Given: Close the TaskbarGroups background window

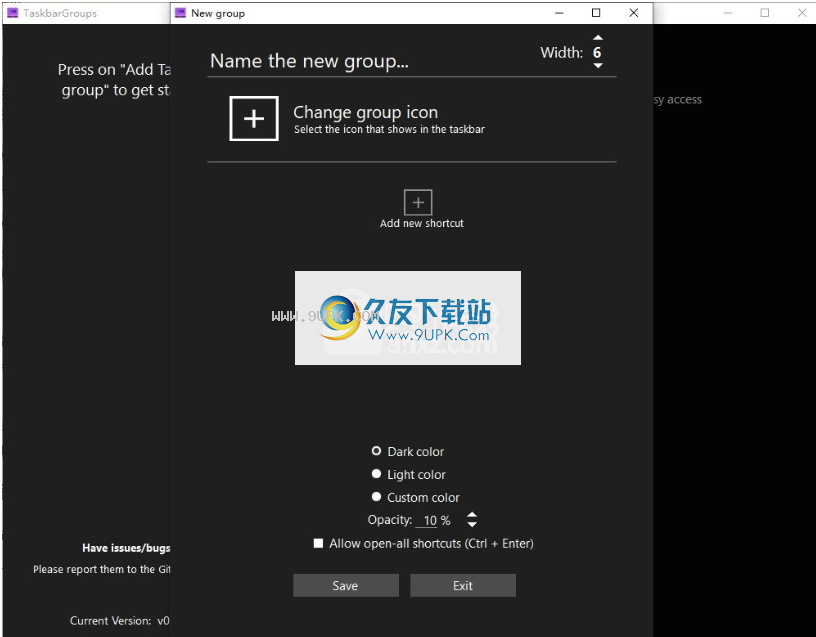Looking at the screenshot, I should [802, 13].
